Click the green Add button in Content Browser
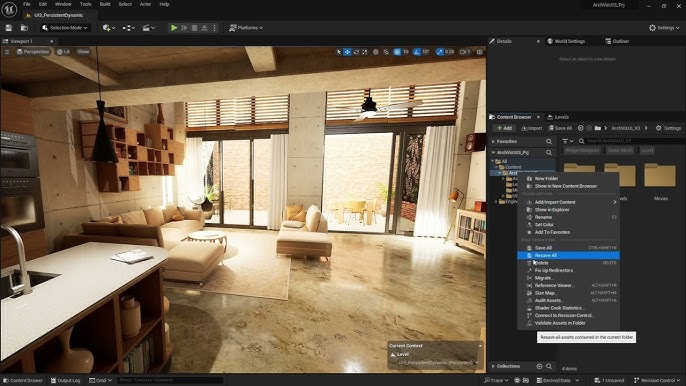Viewport: 686px width, 386px height. click(x=504, y=128)
